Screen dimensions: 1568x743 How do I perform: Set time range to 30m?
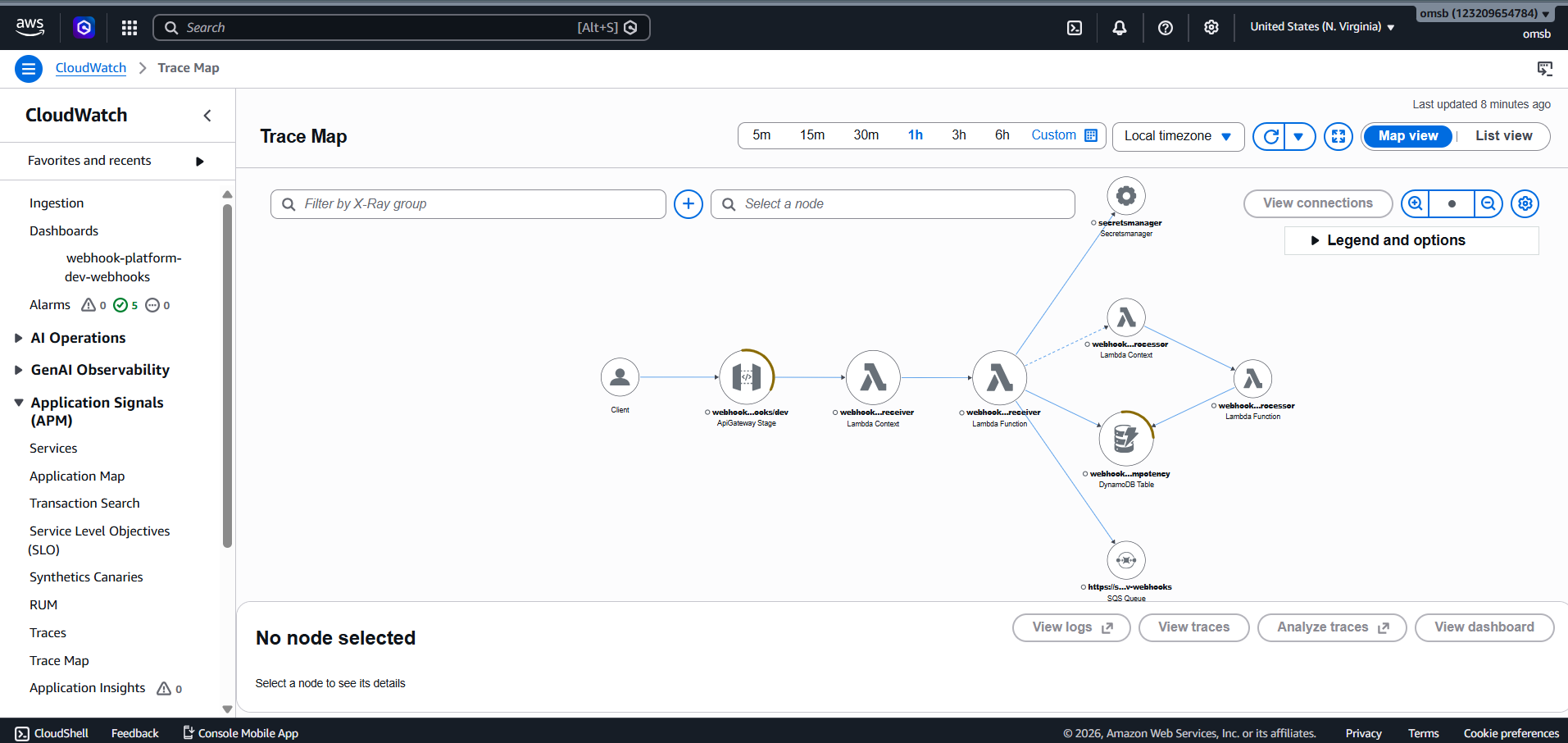click(866, 135)
